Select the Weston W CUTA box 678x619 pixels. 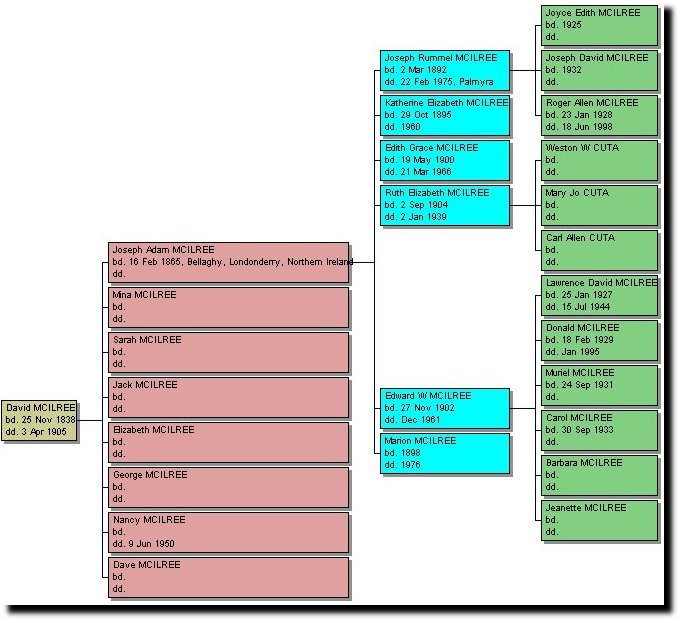[x=599, y=160]
